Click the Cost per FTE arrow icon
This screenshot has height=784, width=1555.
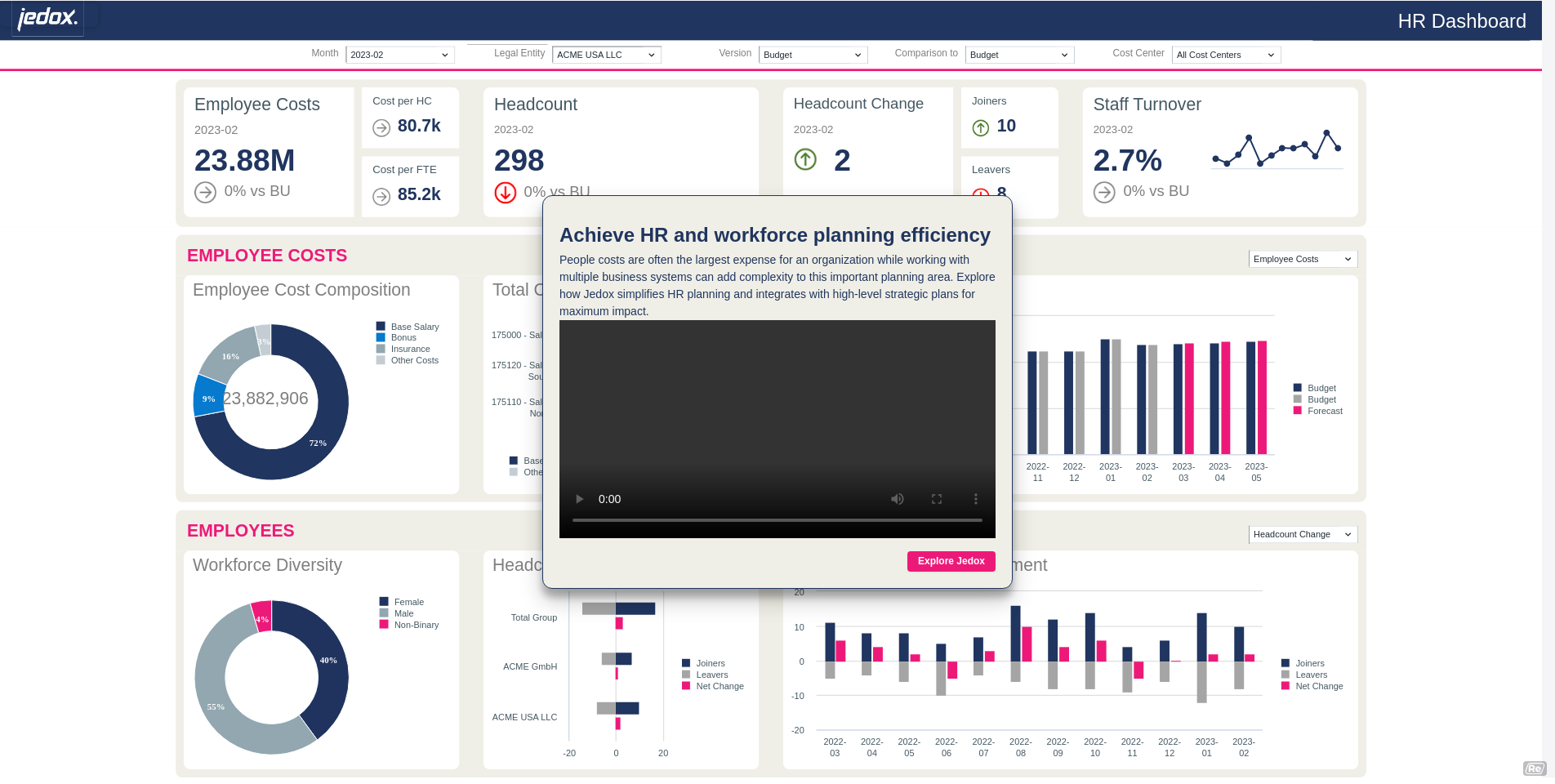(x=381, y=196)
